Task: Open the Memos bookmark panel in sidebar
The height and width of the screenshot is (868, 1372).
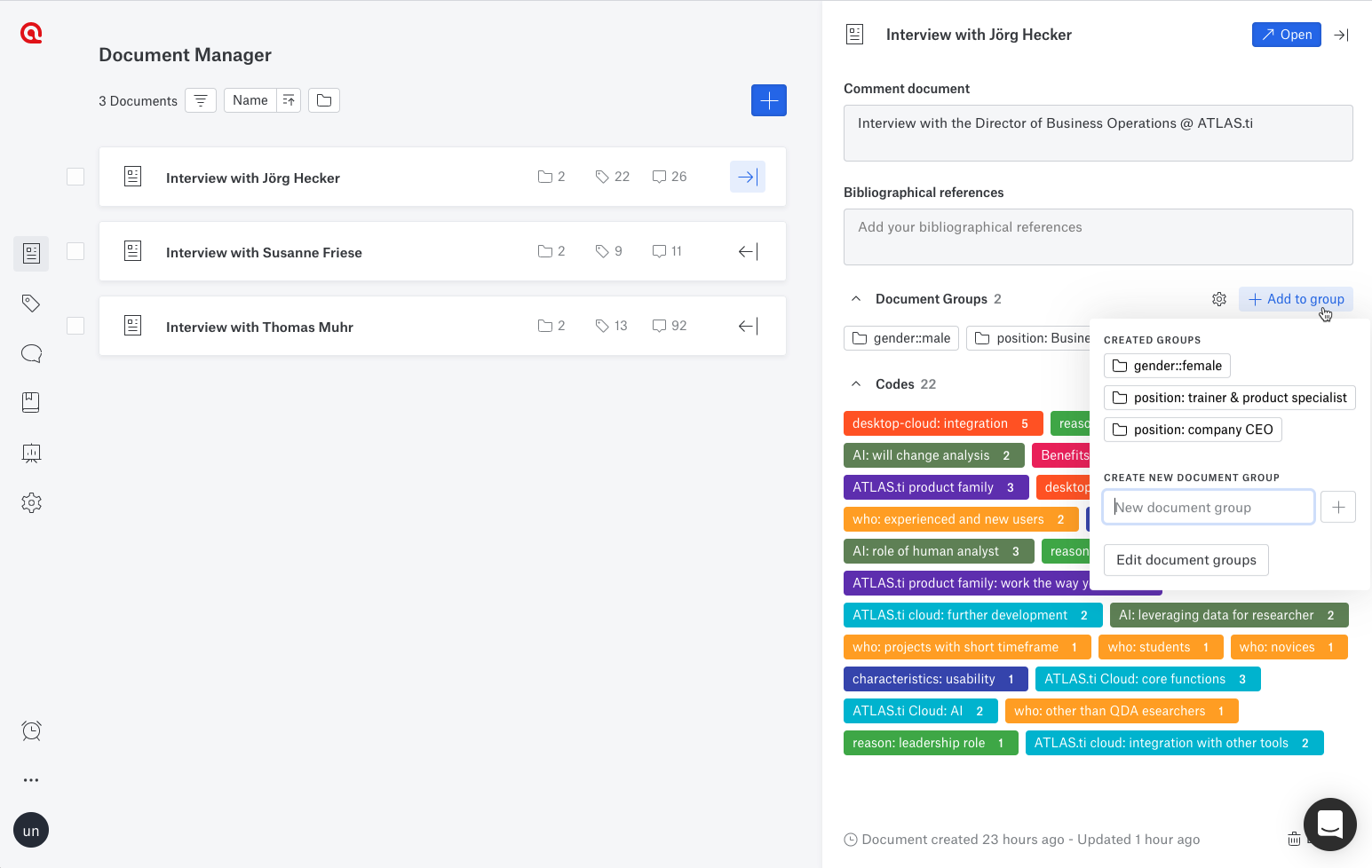Action: pyautogui.click(x=31, y=401)
